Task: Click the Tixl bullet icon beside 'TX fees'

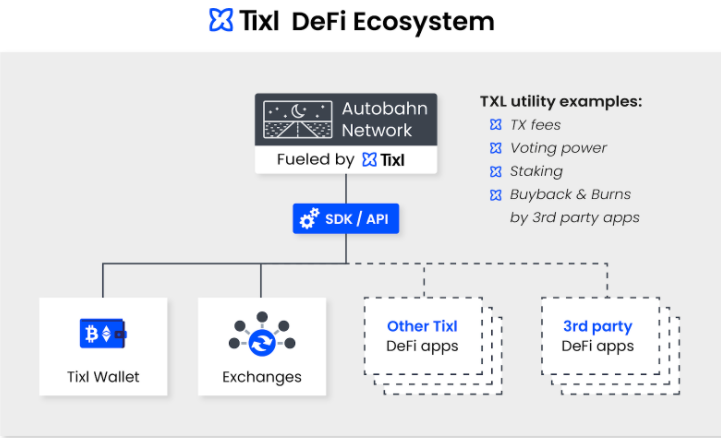Action: click(x=496, y=125)
